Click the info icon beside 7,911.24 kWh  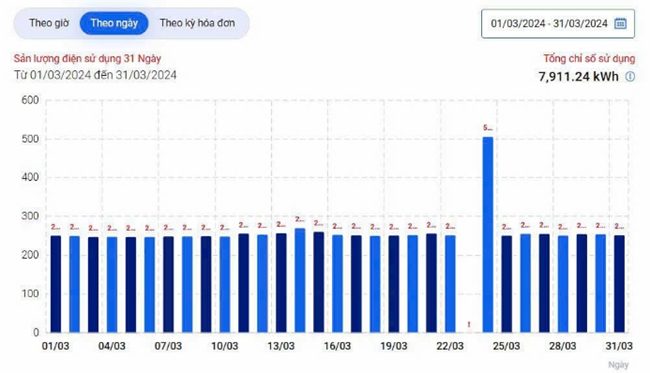tap(630, 77)
